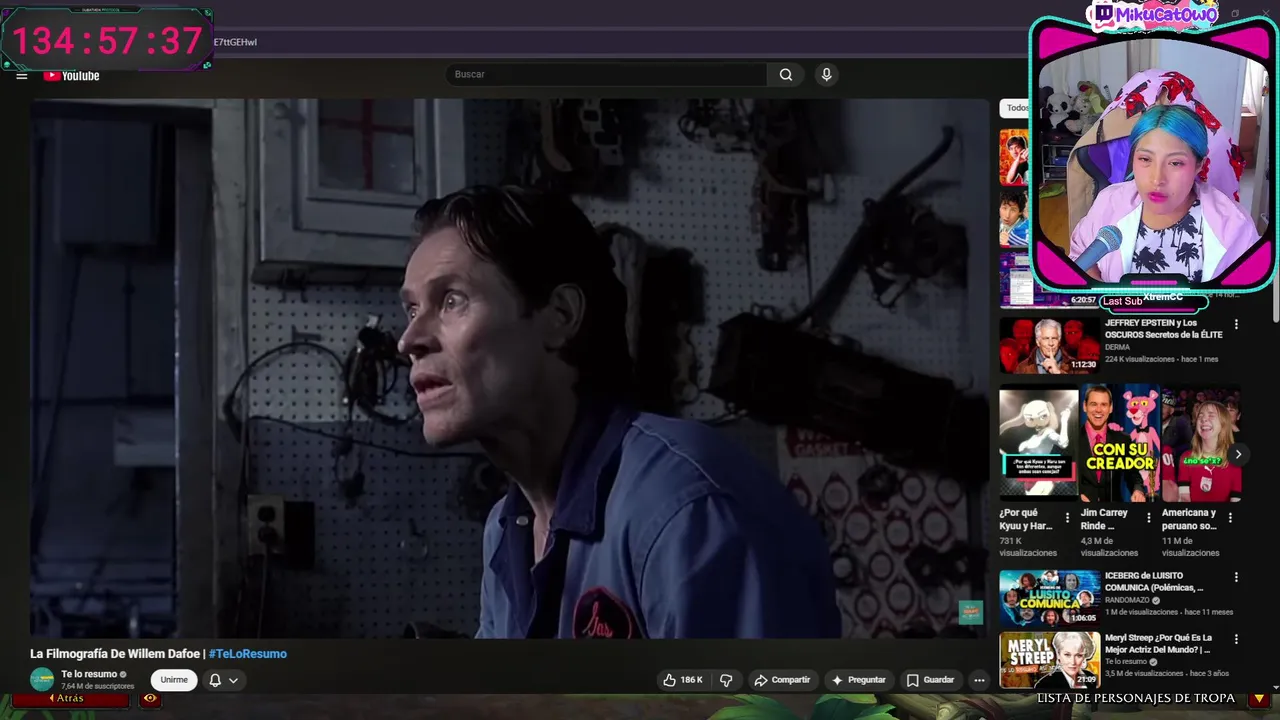This screenshot has width=1280, height=720.
Task: Show next shorts with the right chevron
Action: 1238,454
